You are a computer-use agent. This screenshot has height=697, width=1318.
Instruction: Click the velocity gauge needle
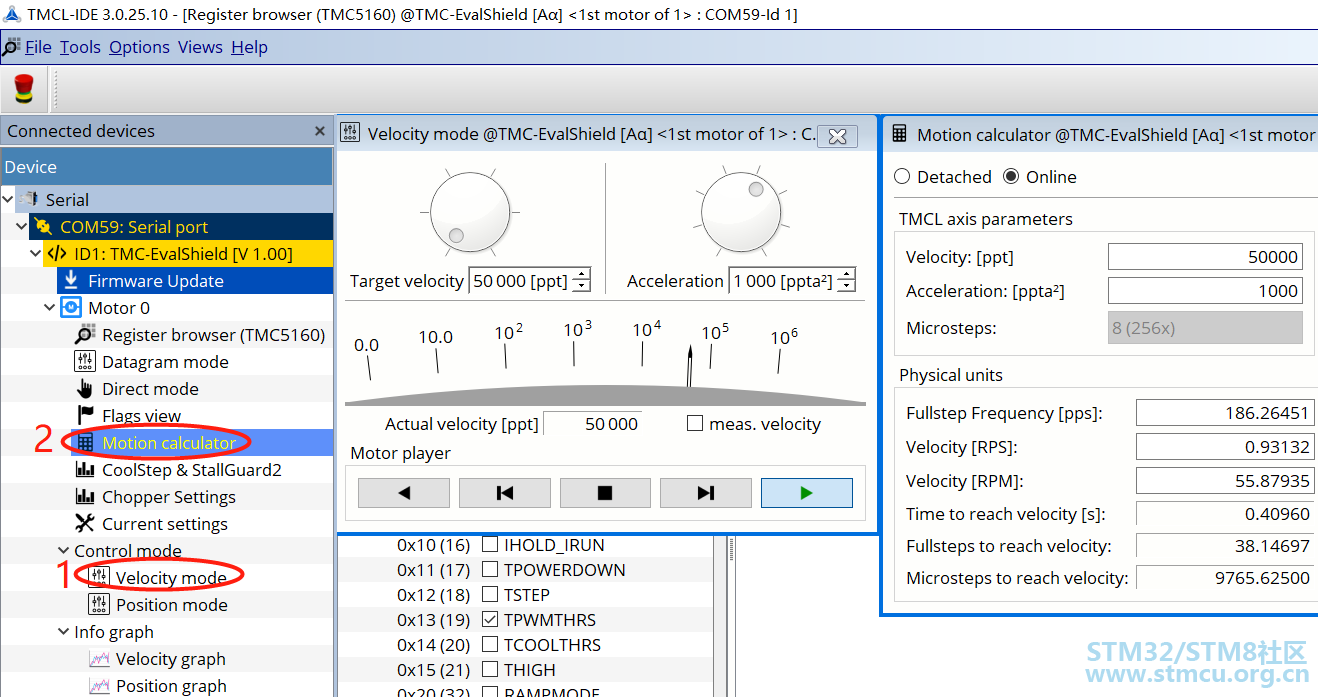[689, 366]
